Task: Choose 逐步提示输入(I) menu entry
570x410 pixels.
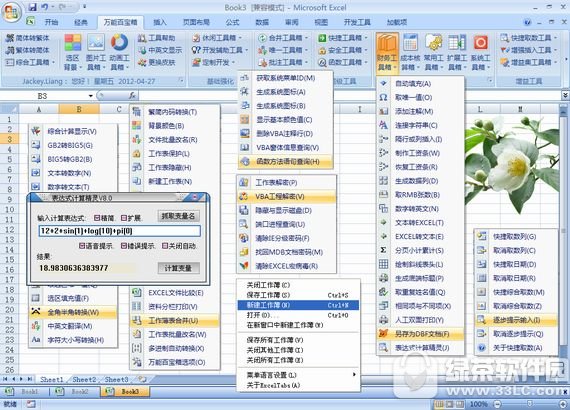Action: 516,320
